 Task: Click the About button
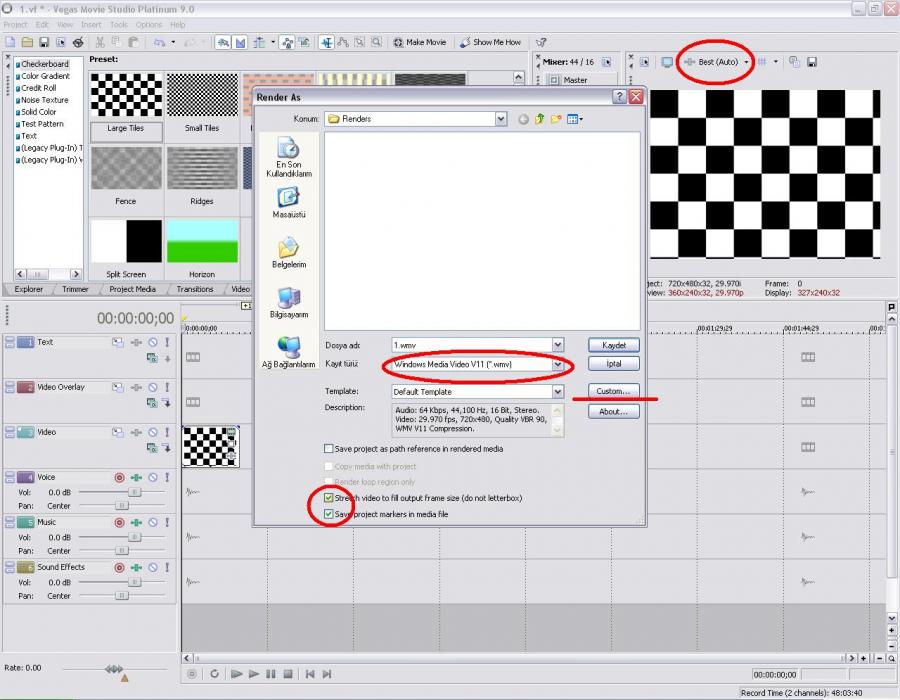[x=614, y=411]
